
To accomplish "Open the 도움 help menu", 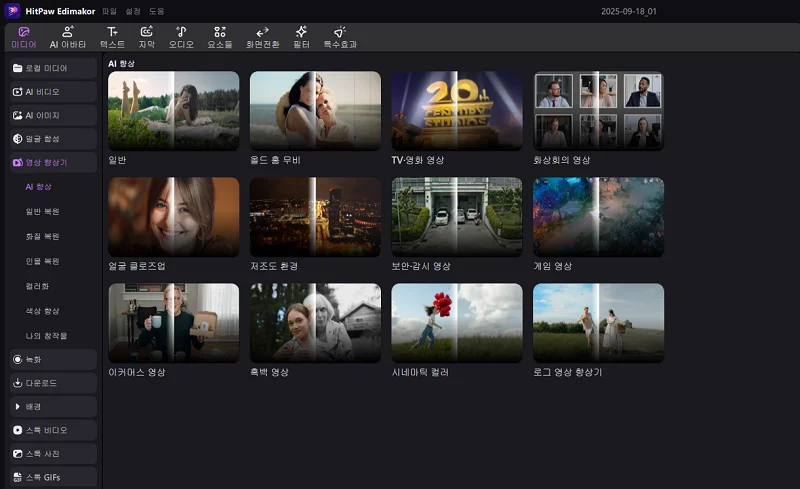I will coord(156,11).
